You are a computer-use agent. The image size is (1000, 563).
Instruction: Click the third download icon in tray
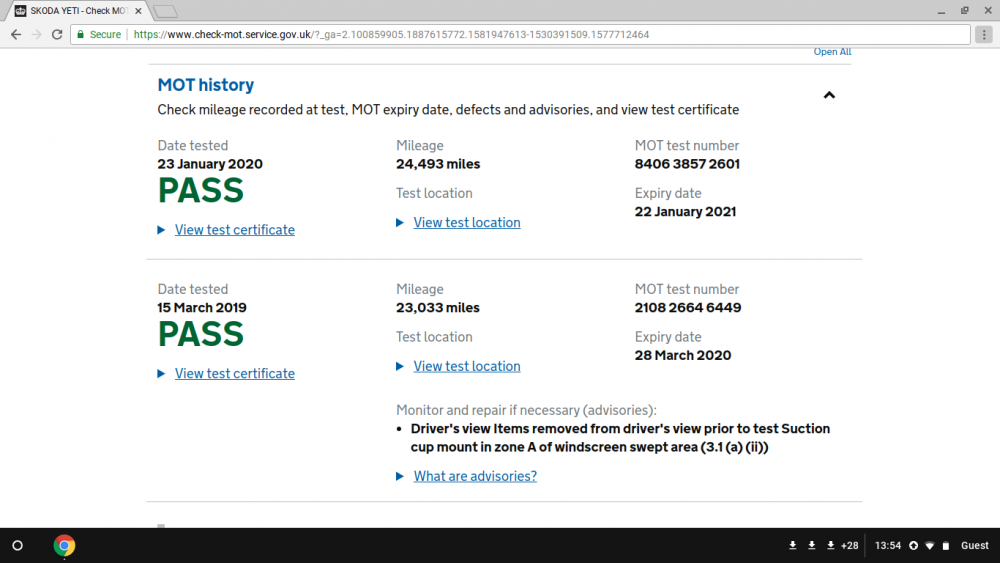830,545
